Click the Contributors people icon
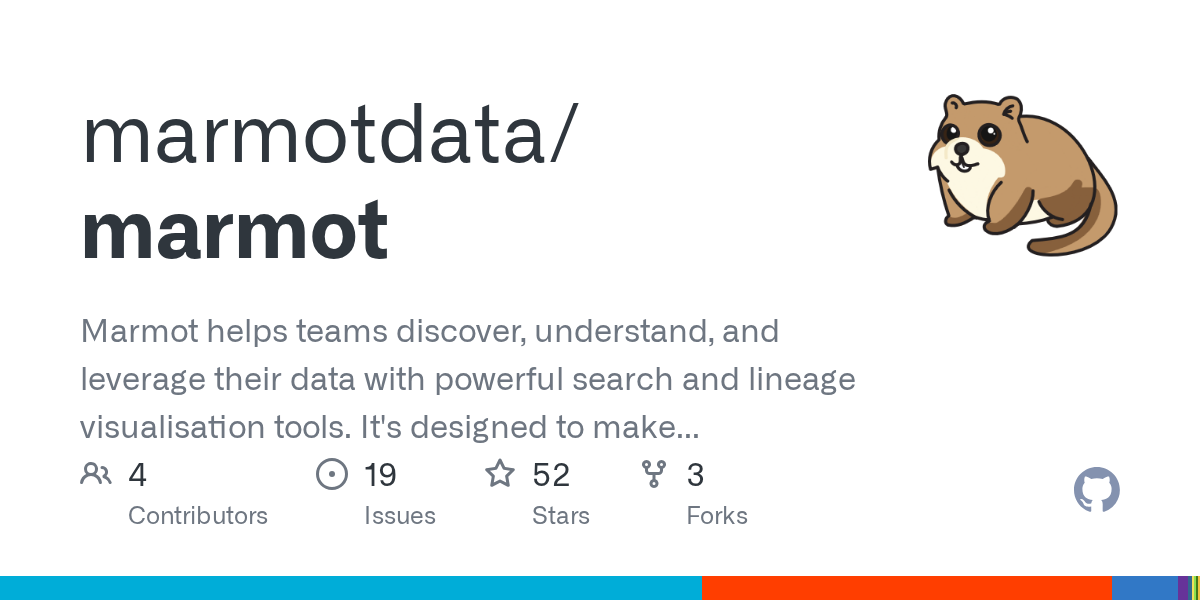This screenshot has width=1200, height=600. click(96, 474)
